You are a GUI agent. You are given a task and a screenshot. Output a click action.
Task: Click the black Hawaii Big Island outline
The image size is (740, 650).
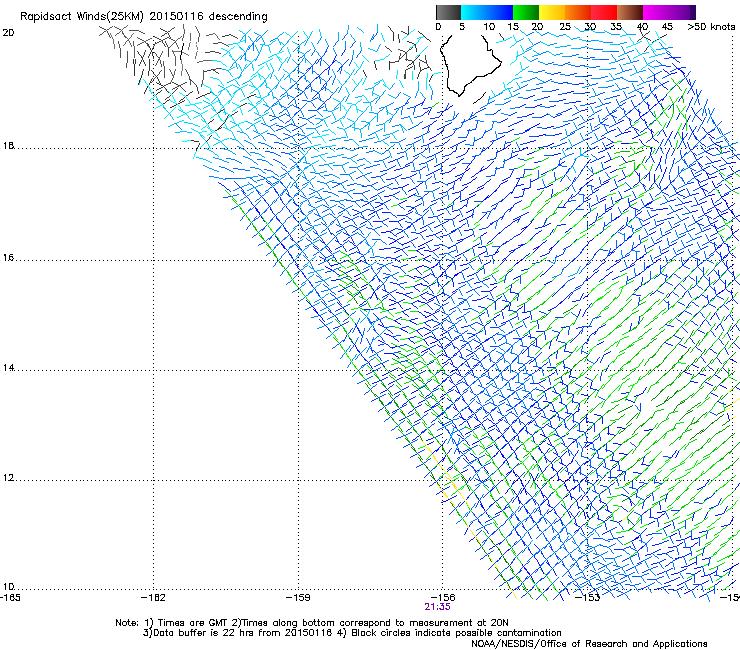(470, 65)
